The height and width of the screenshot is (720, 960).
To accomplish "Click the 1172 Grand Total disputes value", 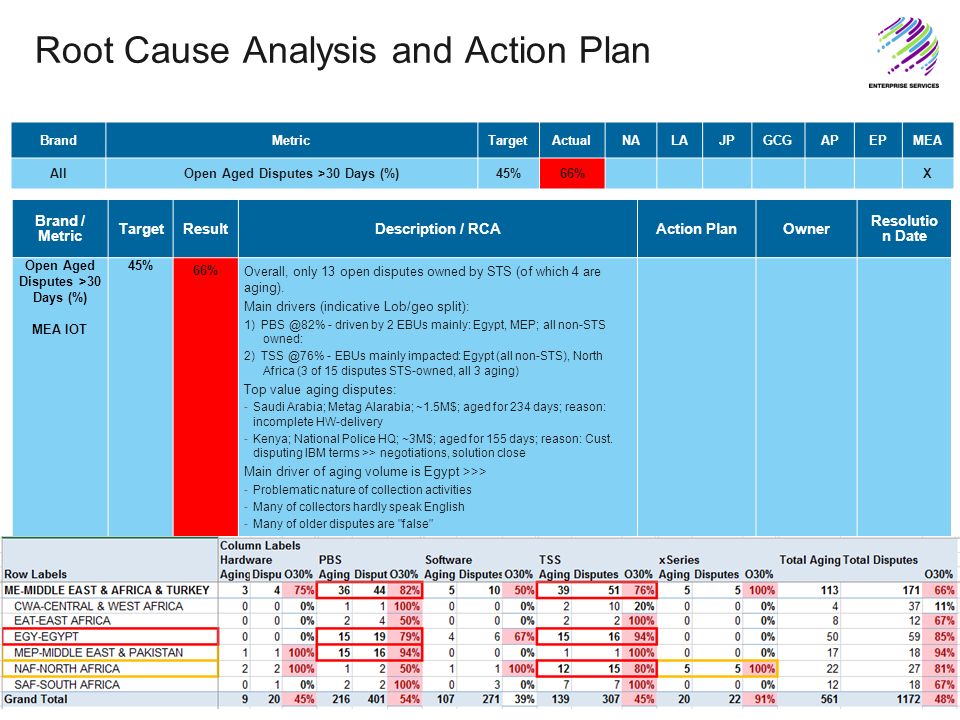I will pyautogui.click(x=909, y=699).
